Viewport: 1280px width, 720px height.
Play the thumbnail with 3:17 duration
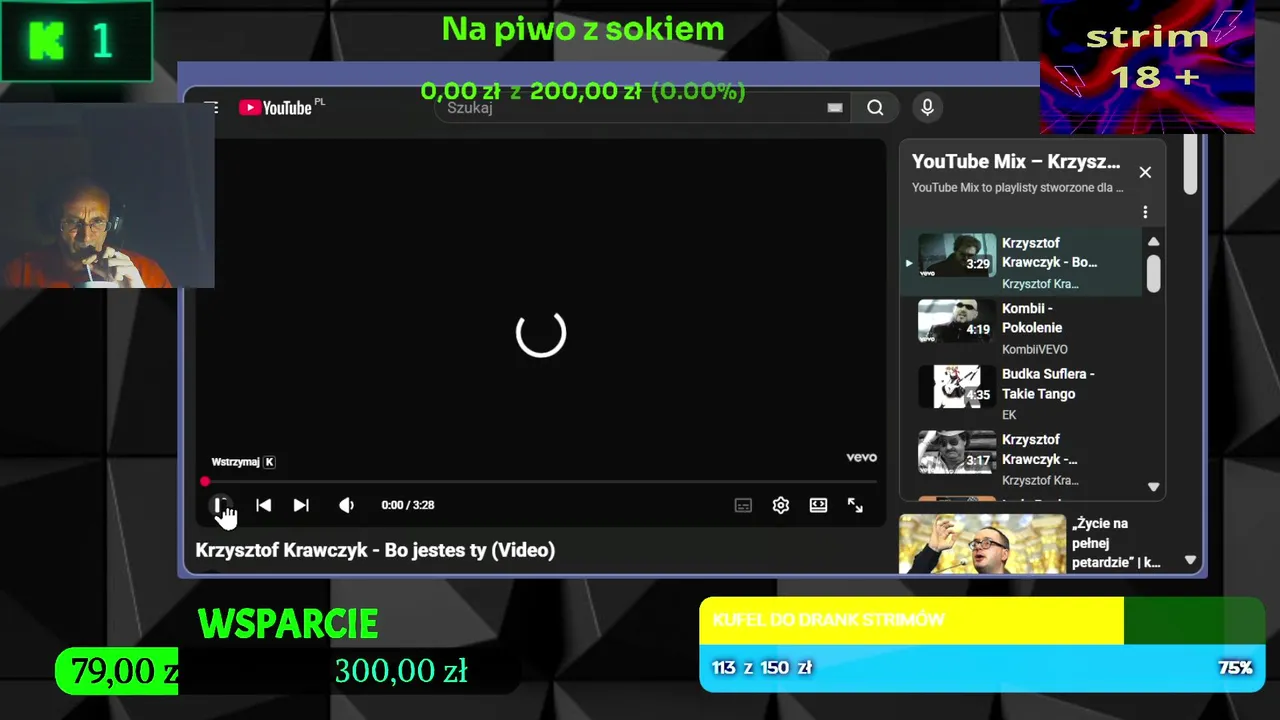click(x=957, y=452)
